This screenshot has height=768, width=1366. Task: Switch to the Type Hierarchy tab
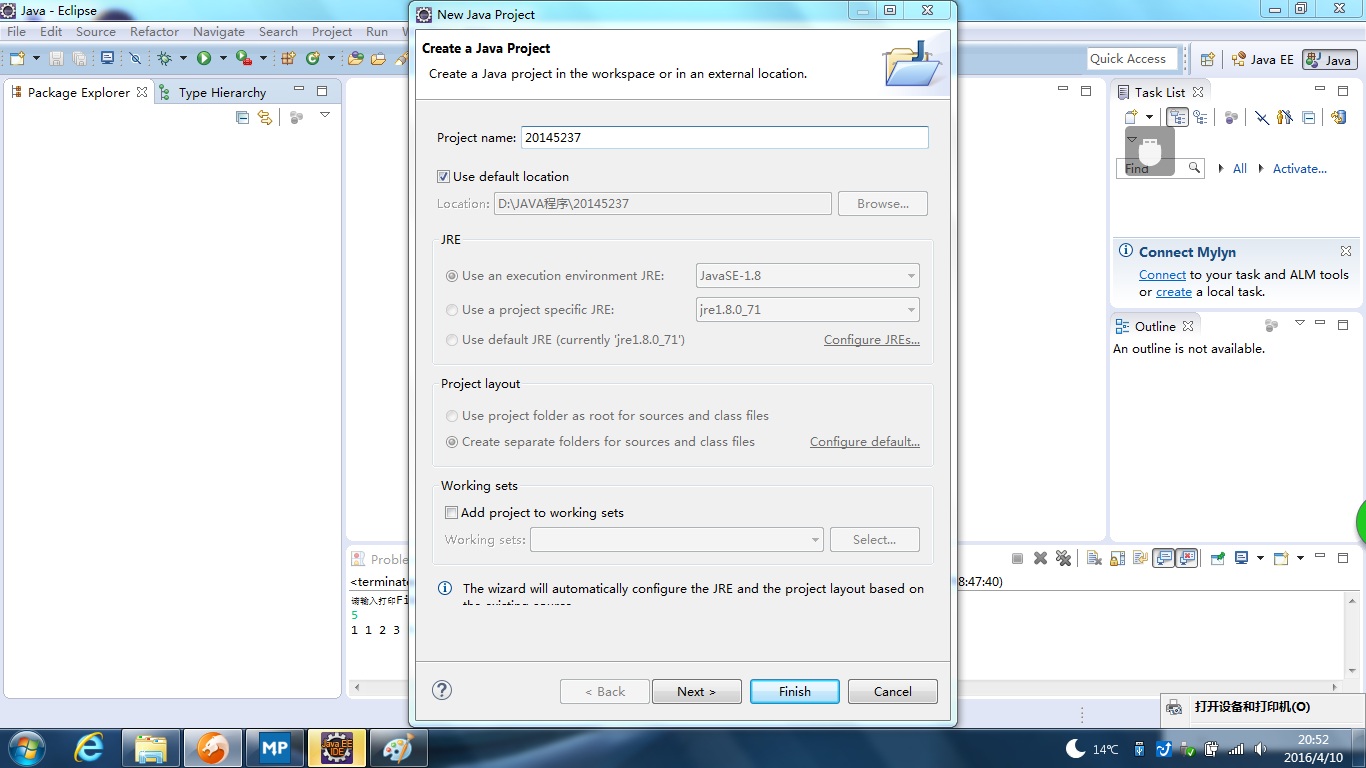click(x=213, y=92)
